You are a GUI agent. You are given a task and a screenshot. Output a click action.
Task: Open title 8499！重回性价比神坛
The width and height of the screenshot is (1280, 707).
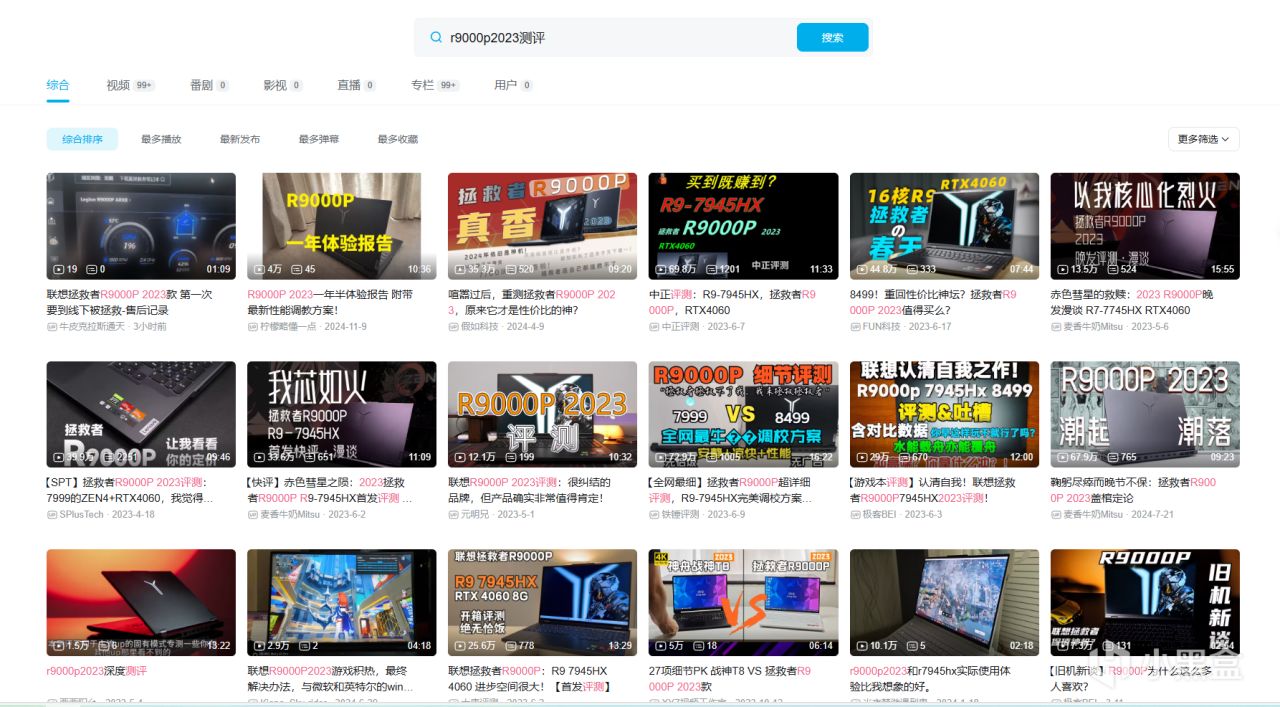click(934, 302)
